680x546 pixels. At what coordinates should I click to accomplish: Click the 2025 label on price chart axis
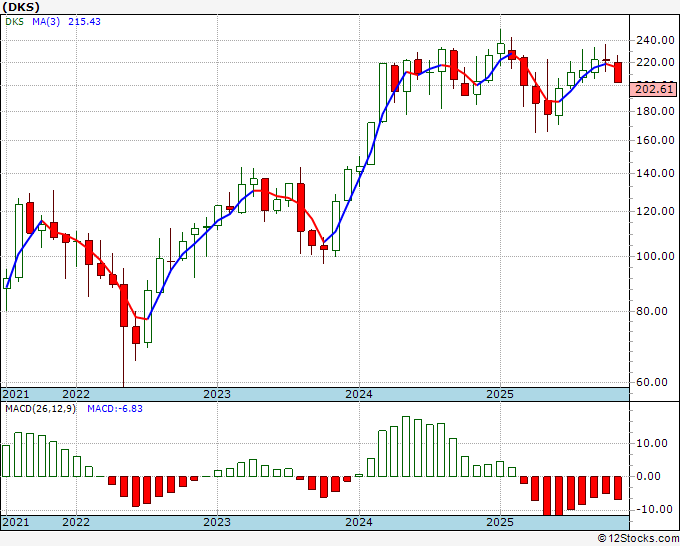pos(500,394)
